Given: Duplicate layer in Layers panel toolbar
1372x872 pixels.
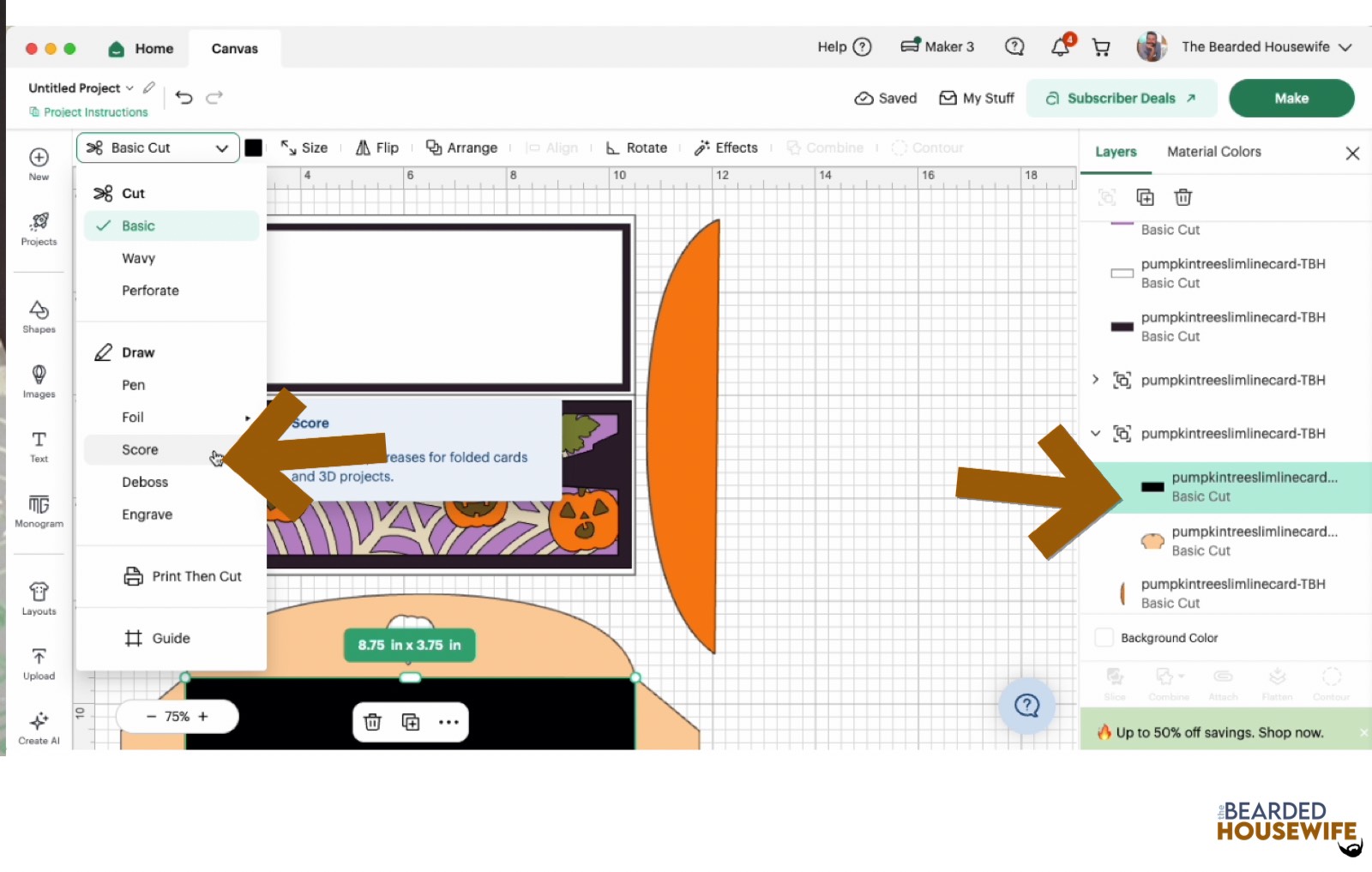Looking at the screenshot, I should click(1145, 197).
